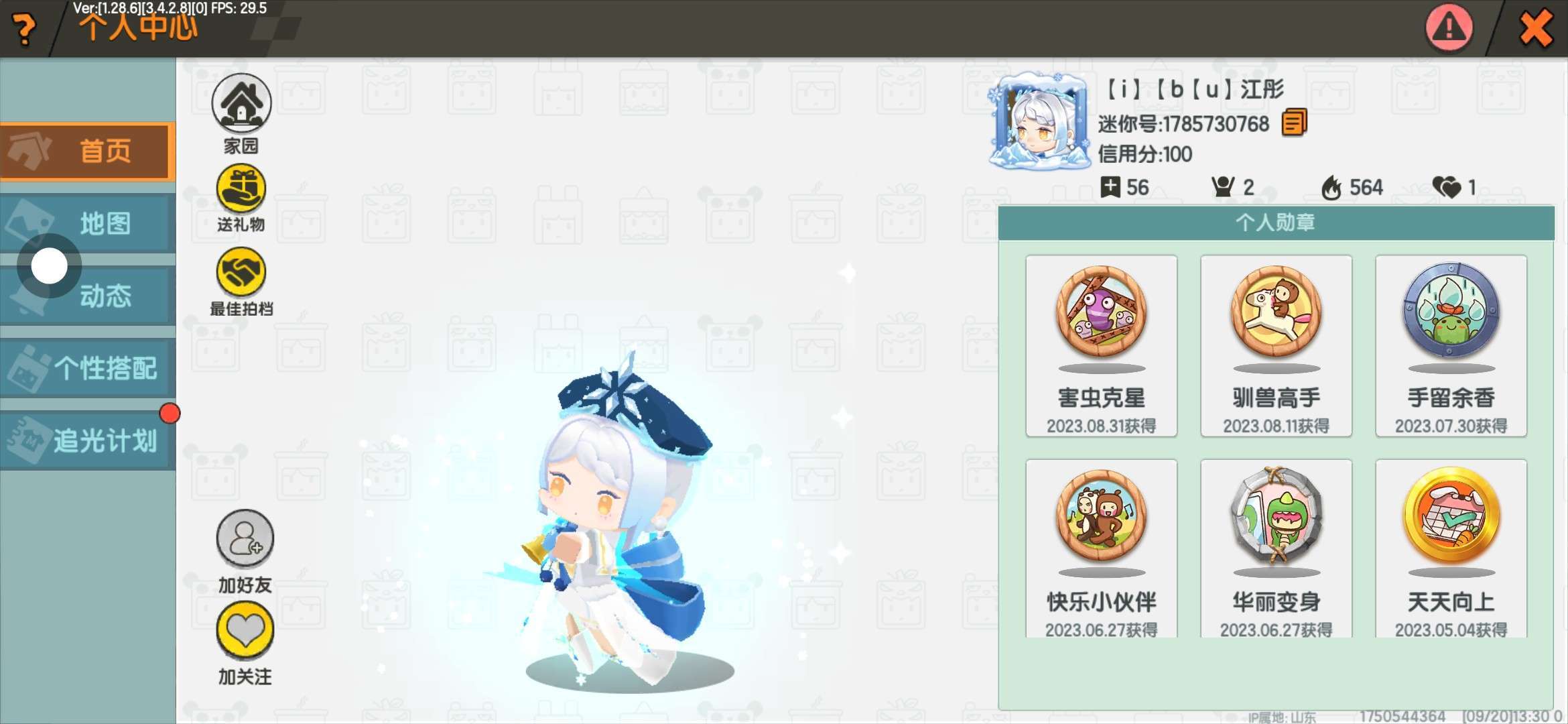View the 驯兽高手 medal

[x=1276, y=346]
